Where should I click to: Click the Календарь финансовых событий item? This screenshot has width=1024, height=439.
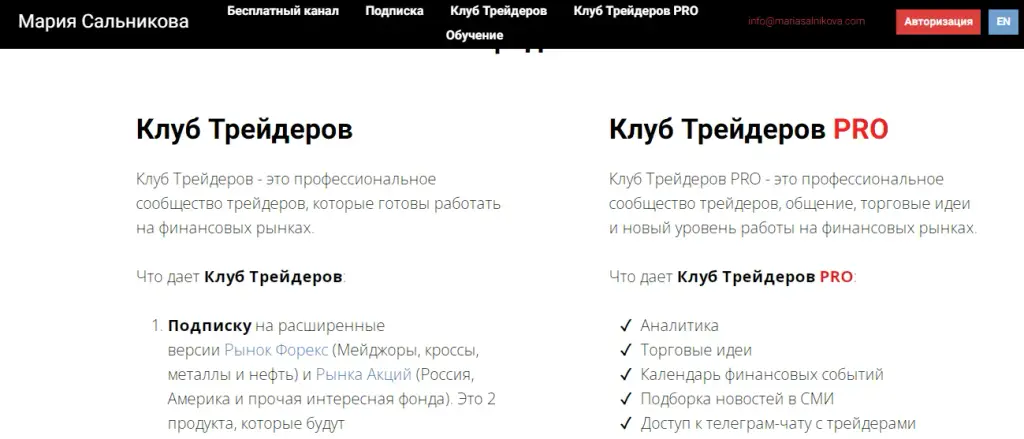pos(761,375)
